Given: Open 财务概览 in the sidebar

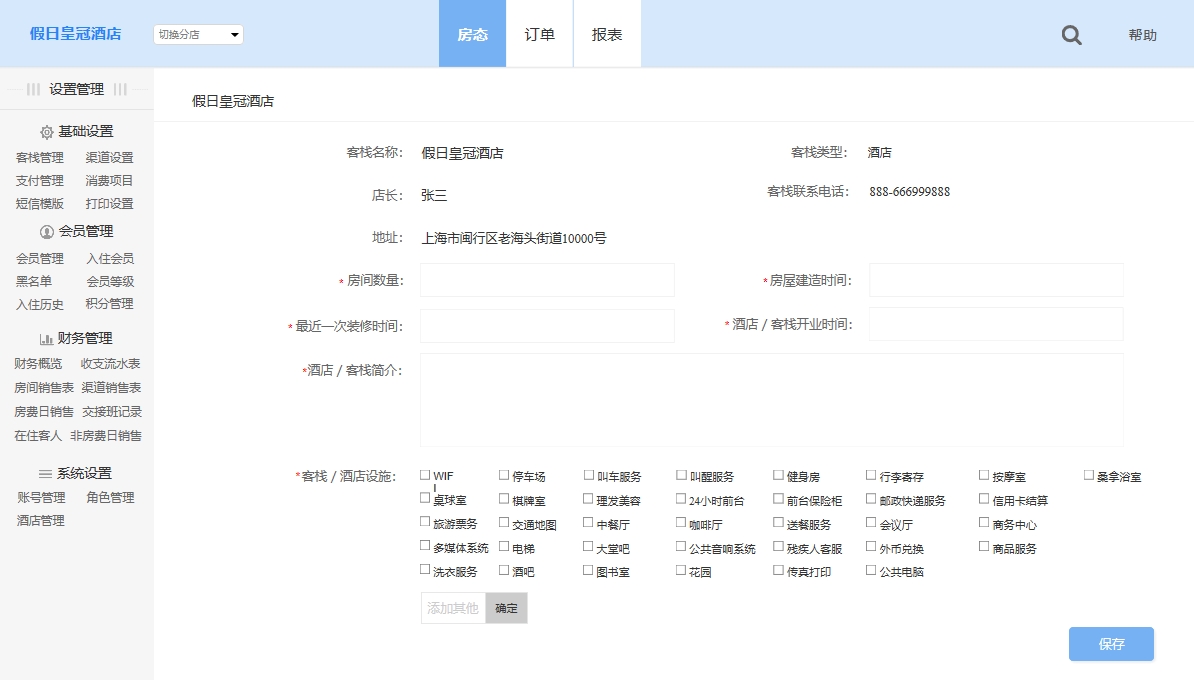Looking at the screenshot, I should coord(38,363).
